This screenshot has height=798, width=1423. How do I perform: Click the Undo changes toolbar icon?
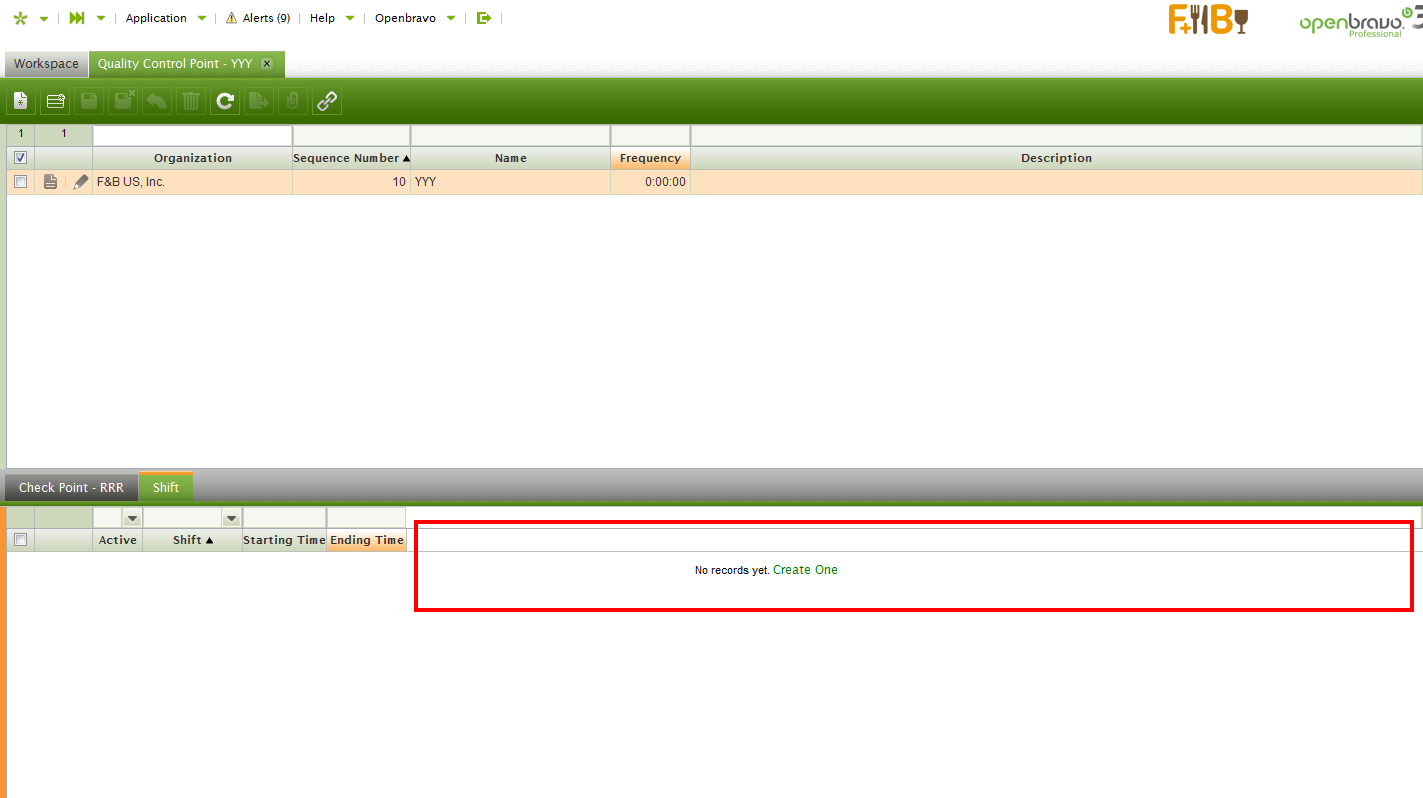[158, 101]
